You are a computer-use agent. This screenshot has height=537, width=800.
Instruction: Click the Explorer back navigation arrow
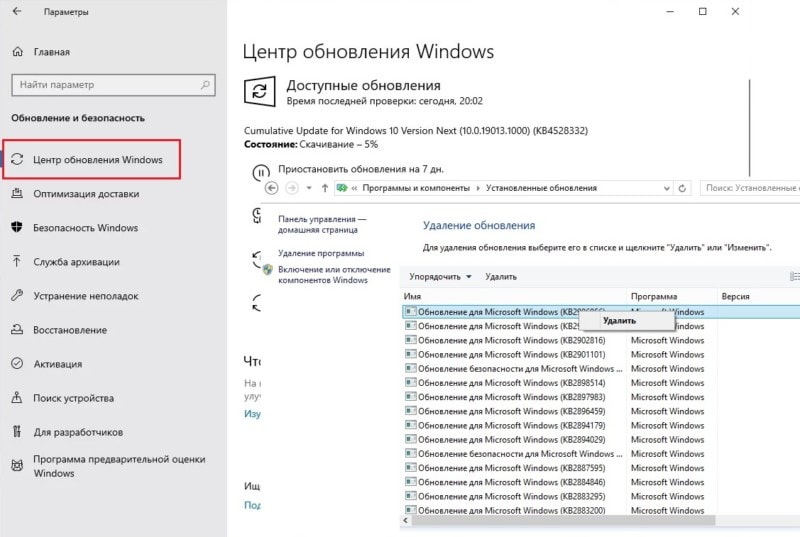coord(272,188)
